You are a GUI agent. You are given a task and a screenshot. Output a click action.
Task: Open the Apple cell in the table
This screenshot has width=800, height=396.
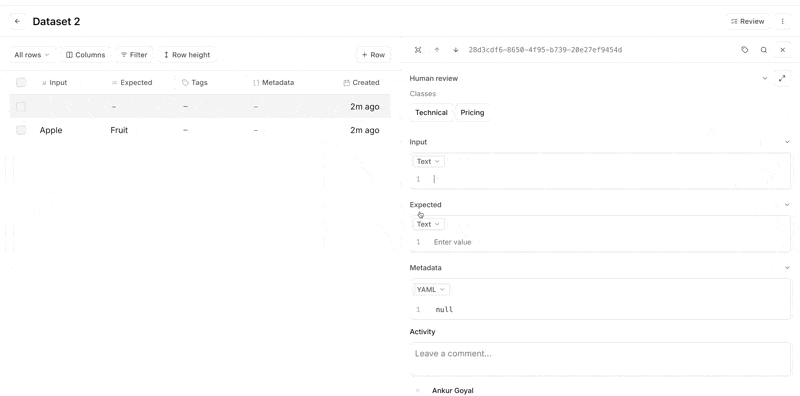click(51, 130)
